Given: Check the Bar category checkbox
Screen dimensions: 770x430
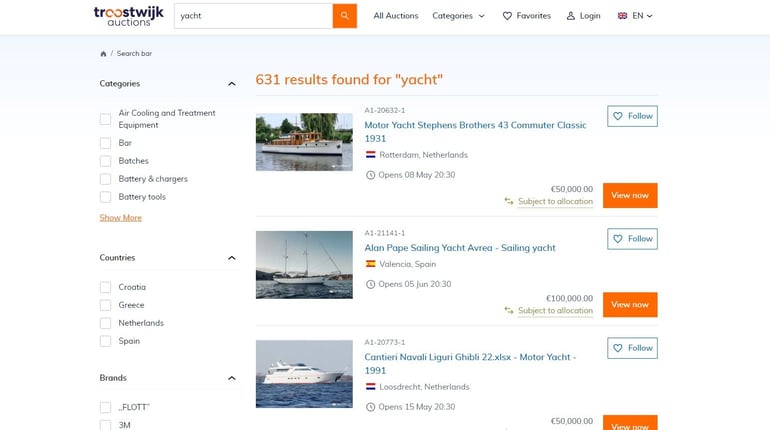Looking at the screenshot, I should pyautogui.click(x=105, y=143).
